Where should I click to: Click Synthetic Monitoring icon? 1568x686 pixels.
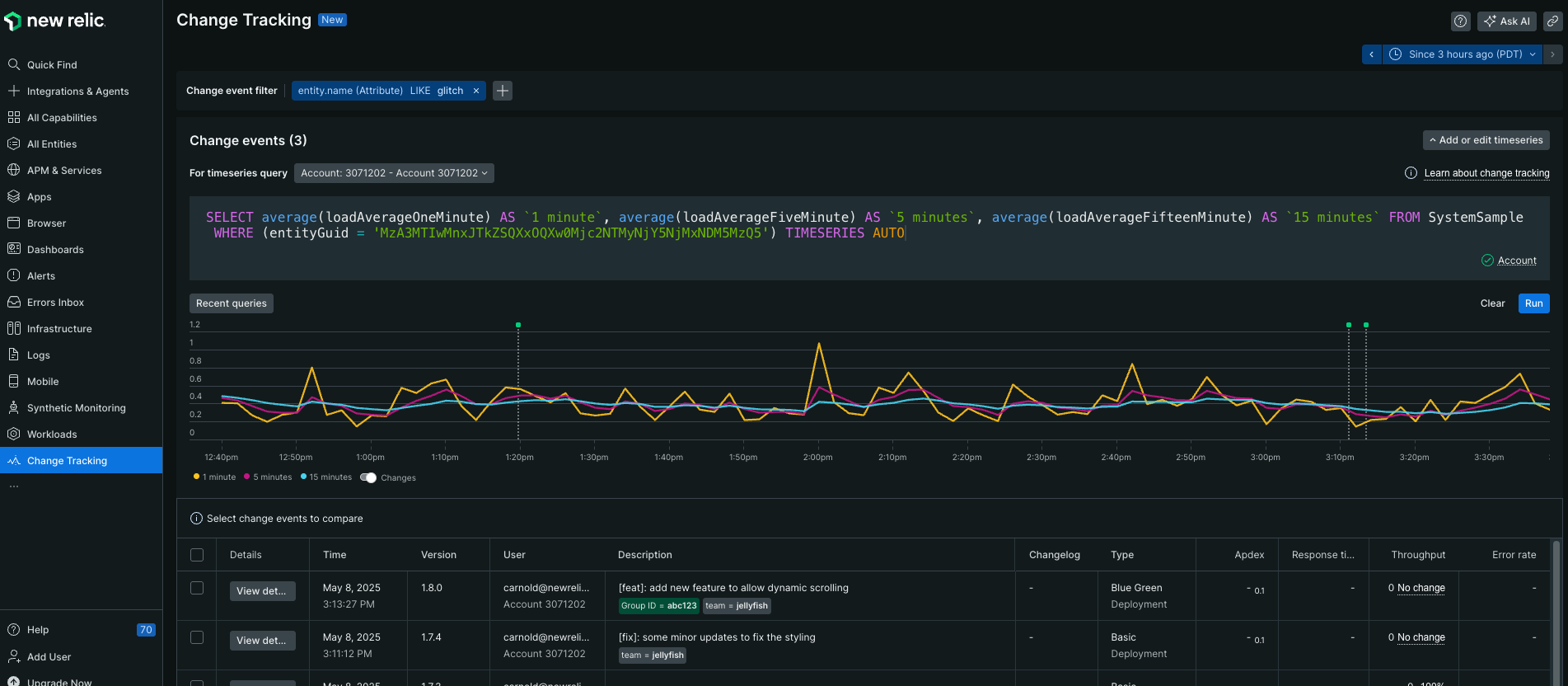[x=14, y=407]
